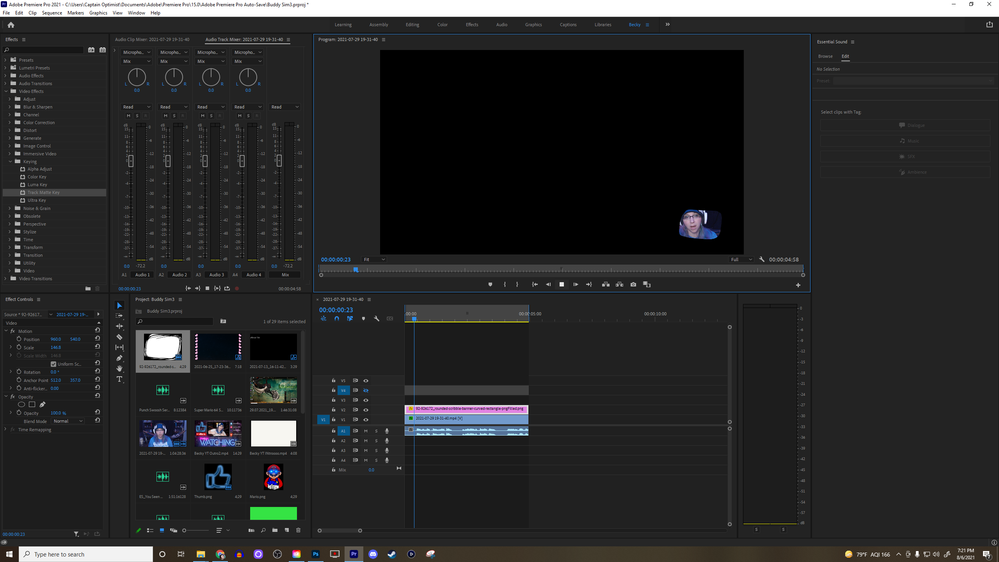Click the Audio 1 volume fader

click(x=130, y=161)
